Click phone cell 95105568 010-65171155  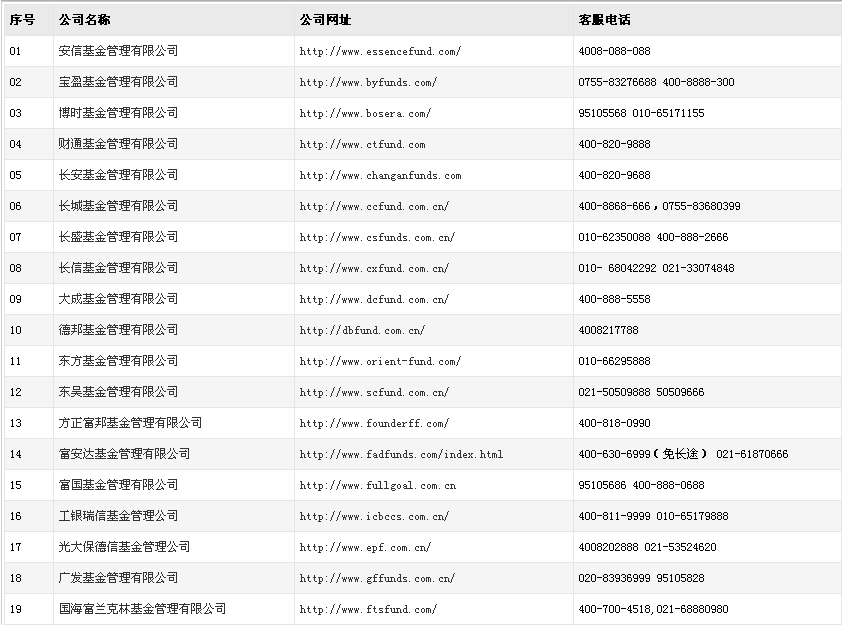(641, 114)
